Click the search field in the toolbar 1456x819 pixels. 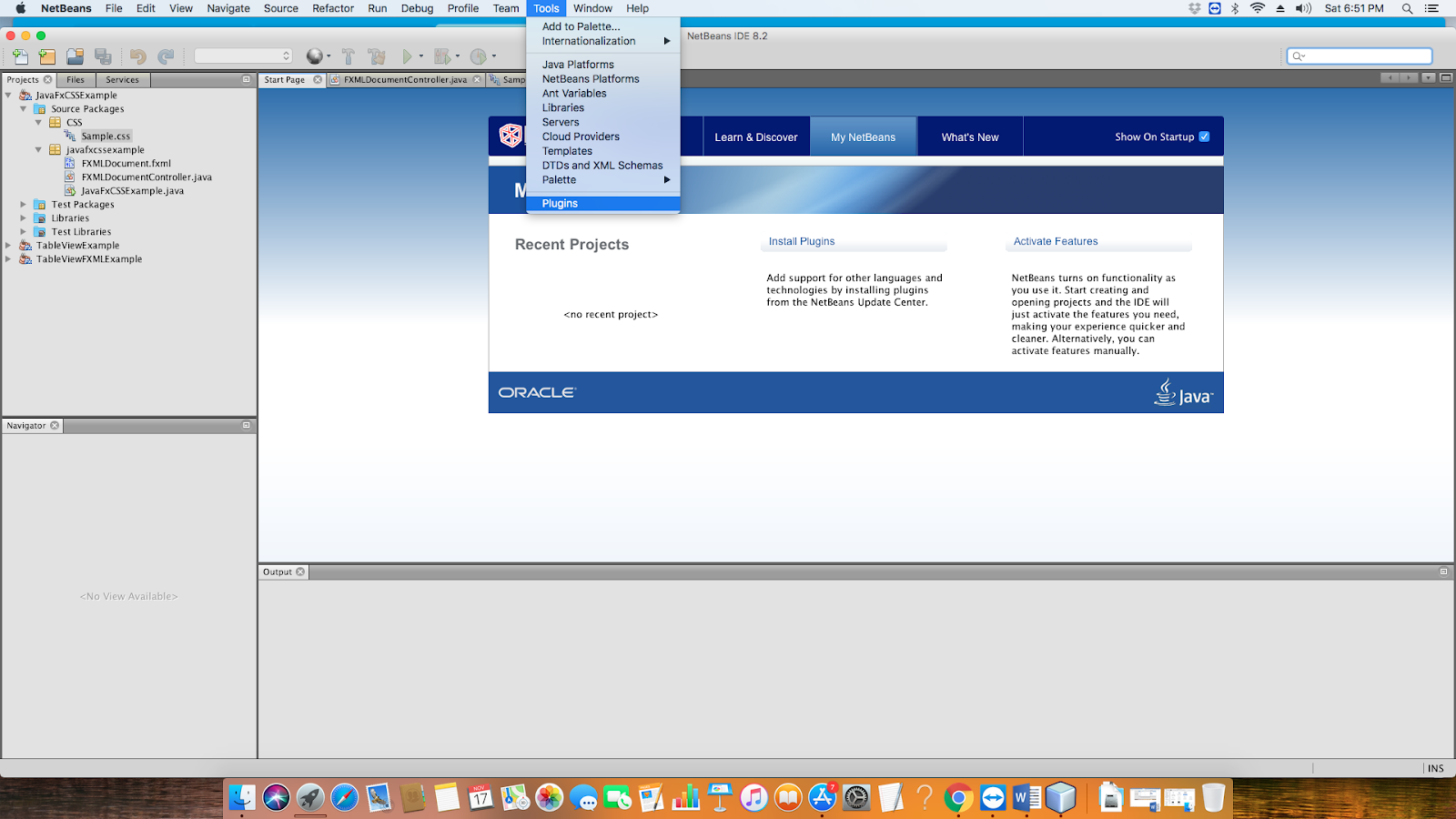click(1360, 56)
